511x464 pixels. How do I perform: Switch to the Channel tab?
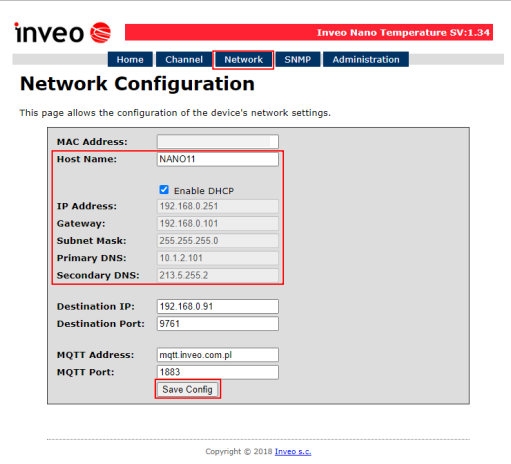(184, 59)
